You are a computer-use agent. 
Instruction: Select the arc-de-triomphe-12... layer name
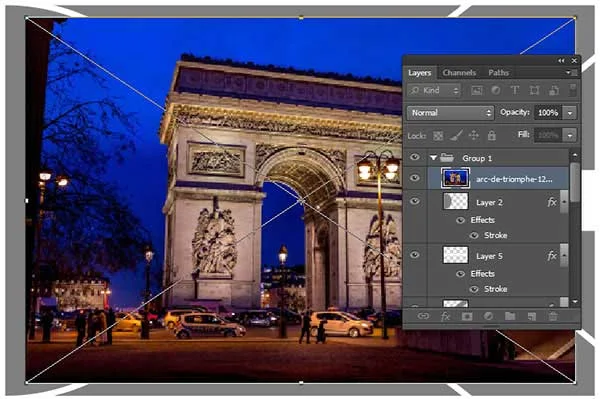point(514,179)
